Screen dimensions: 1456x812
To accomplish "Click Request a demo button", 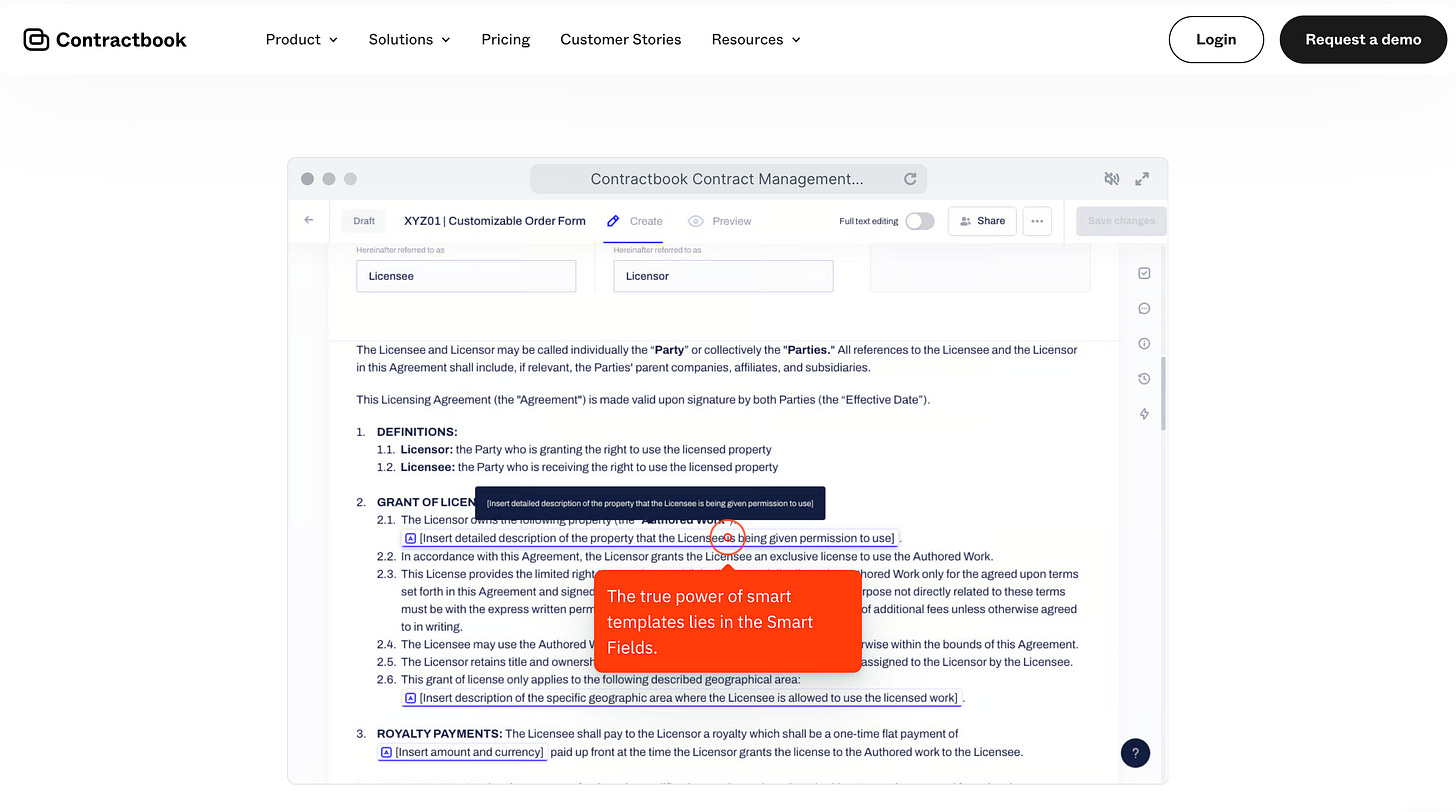I will click(x=1363, y=40).
